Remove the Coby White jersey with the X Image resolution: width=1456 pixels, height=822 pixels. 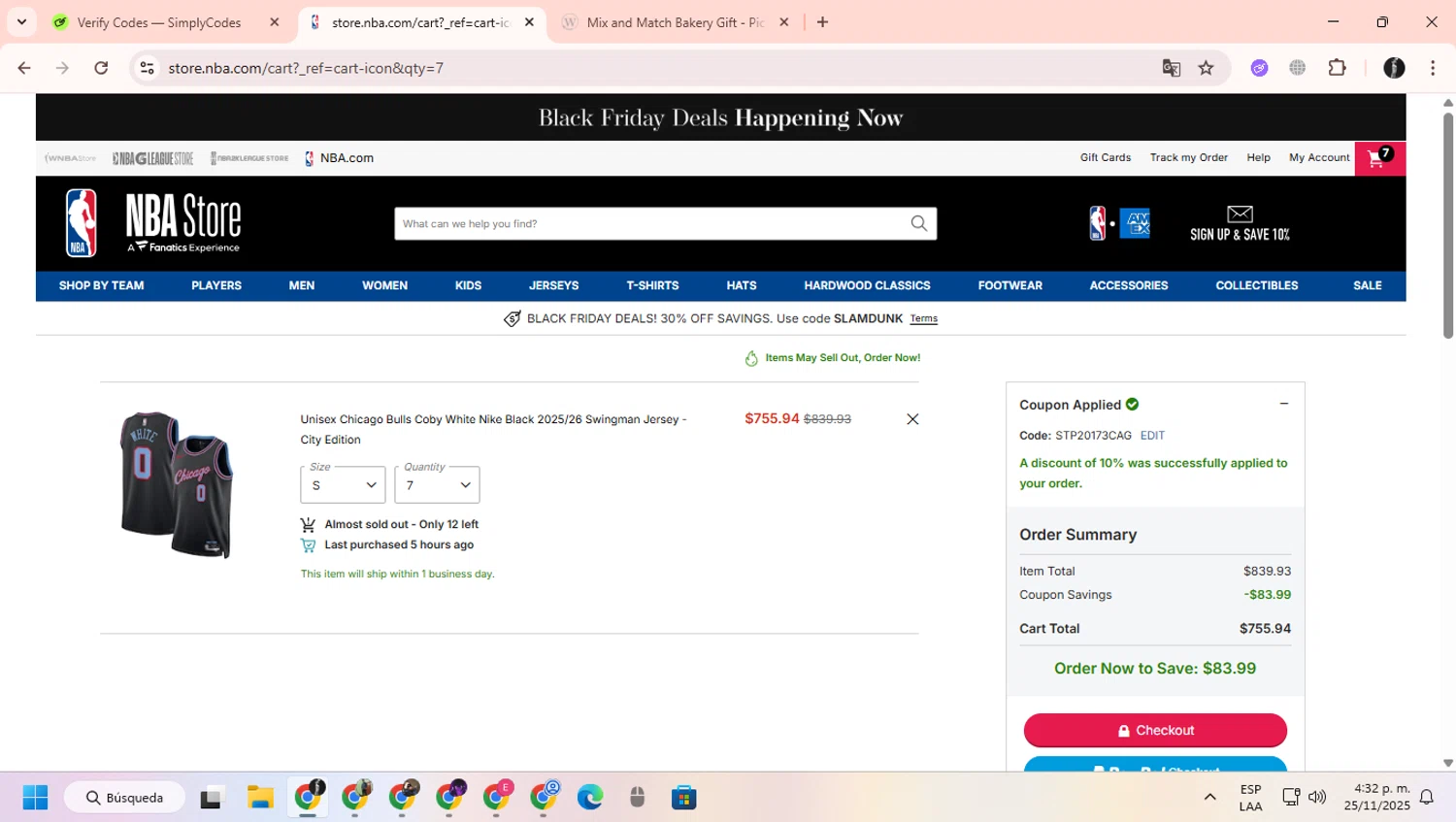[912, 419]
